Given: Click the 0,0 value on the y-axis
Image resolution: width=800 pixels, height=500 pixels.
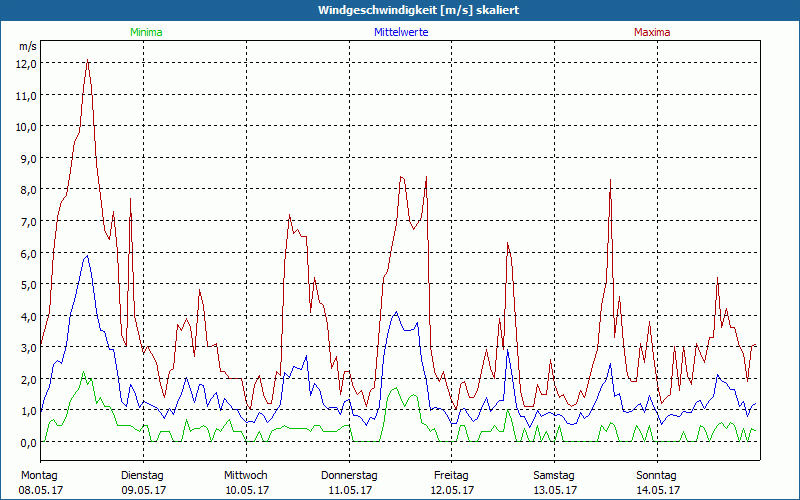Looking at the screenshot, I should pyautogui.click(x=27, y=443).
